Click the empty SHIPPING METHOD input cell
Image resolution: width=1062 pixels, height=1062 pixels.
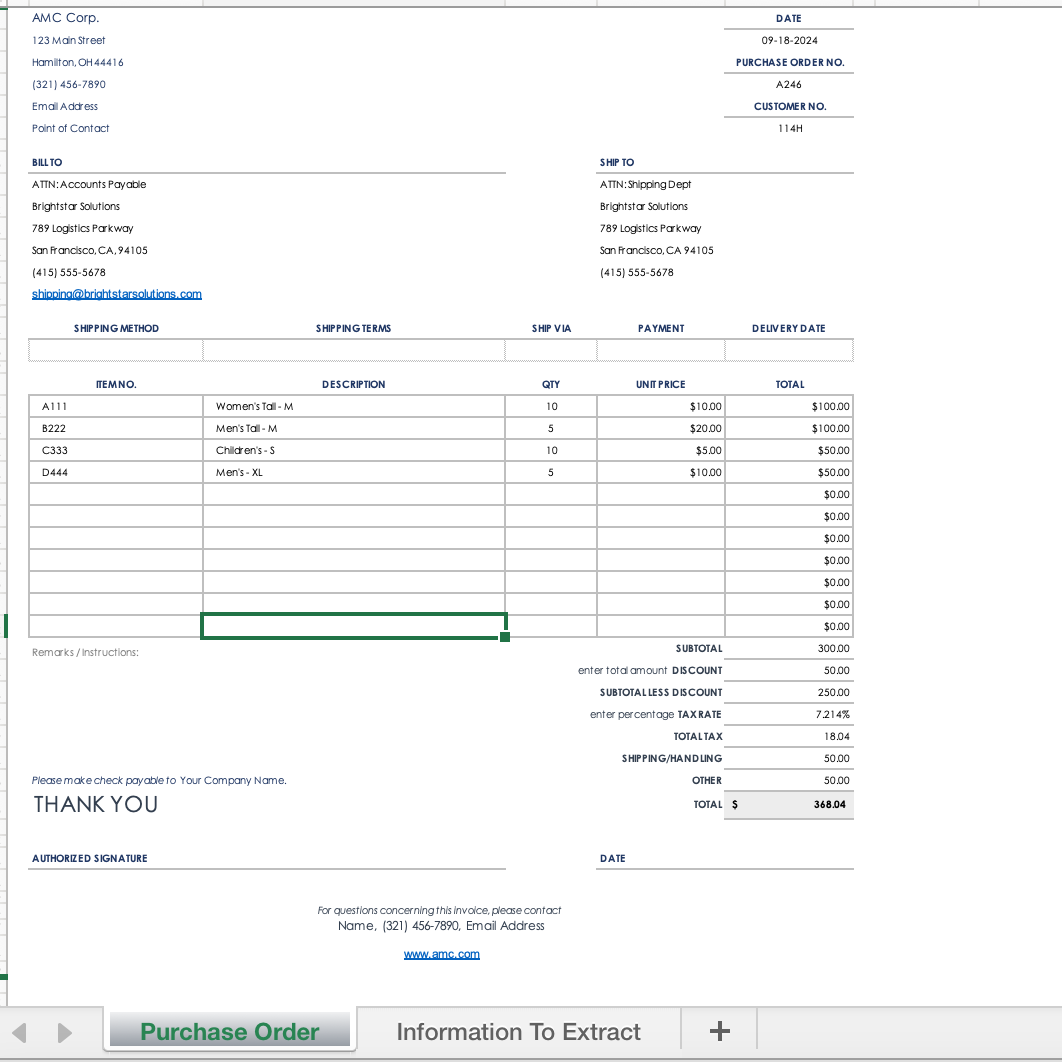117,349
